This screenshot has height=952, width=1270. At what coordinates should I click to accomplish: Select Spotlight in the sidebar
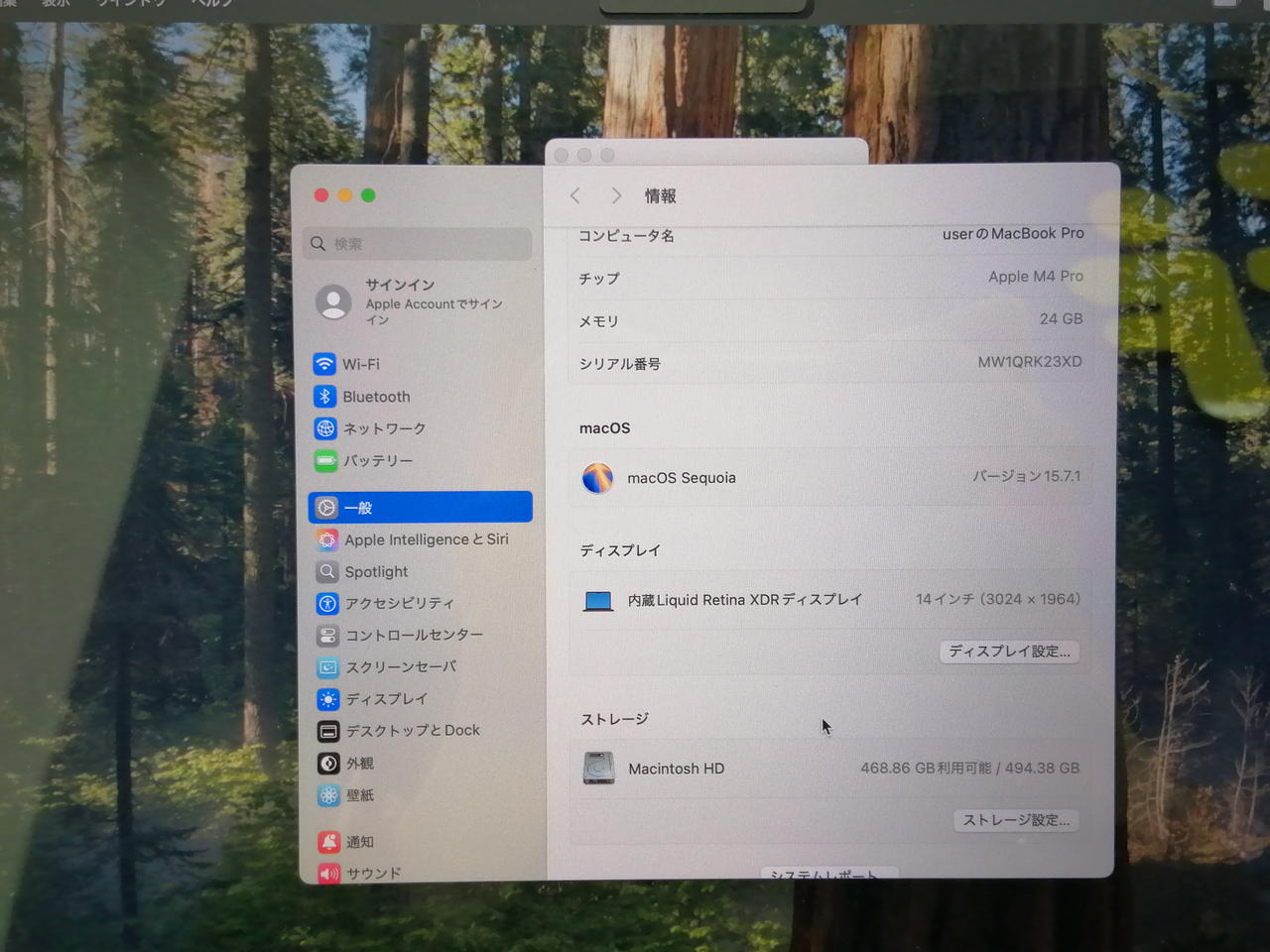coord(376,572)
